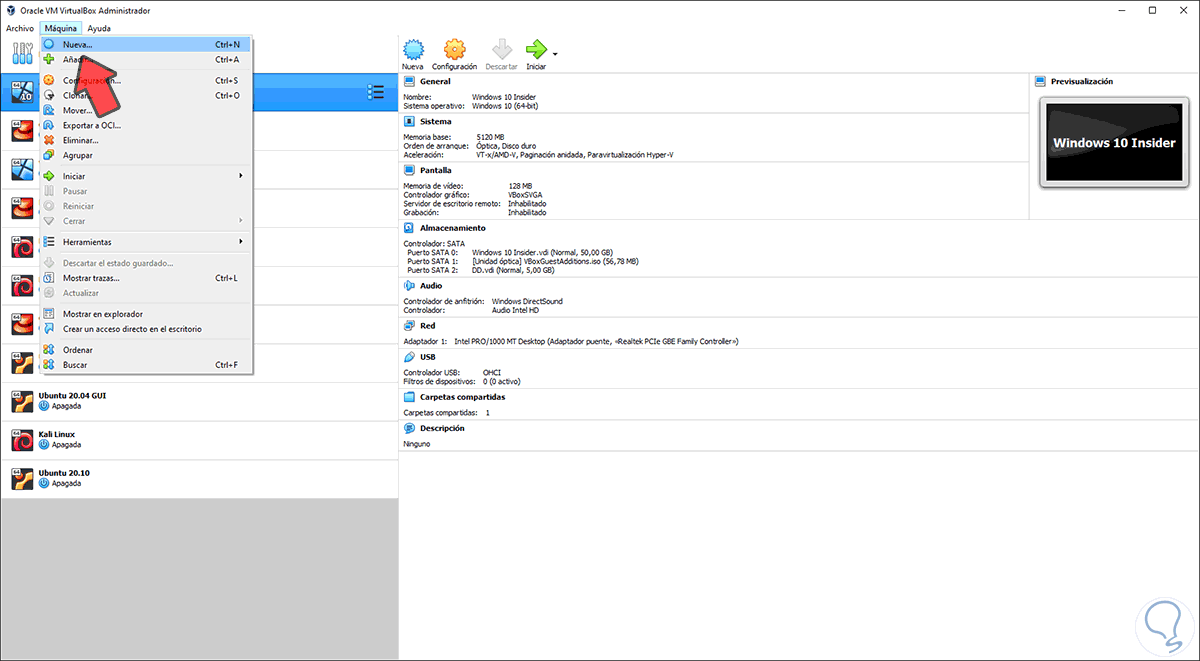Select Mostrar en explorador entry
The image size is (1200, 661).
tap(146, 314)
